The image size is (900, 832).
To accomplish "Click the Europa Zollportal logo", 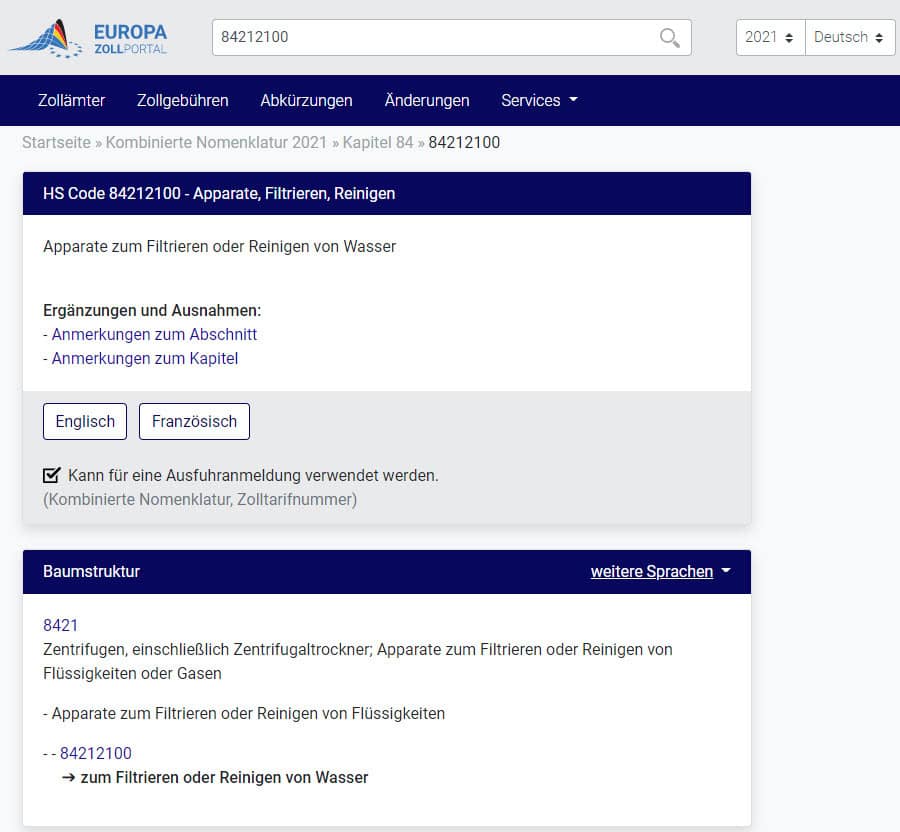I will click(90, 38).
